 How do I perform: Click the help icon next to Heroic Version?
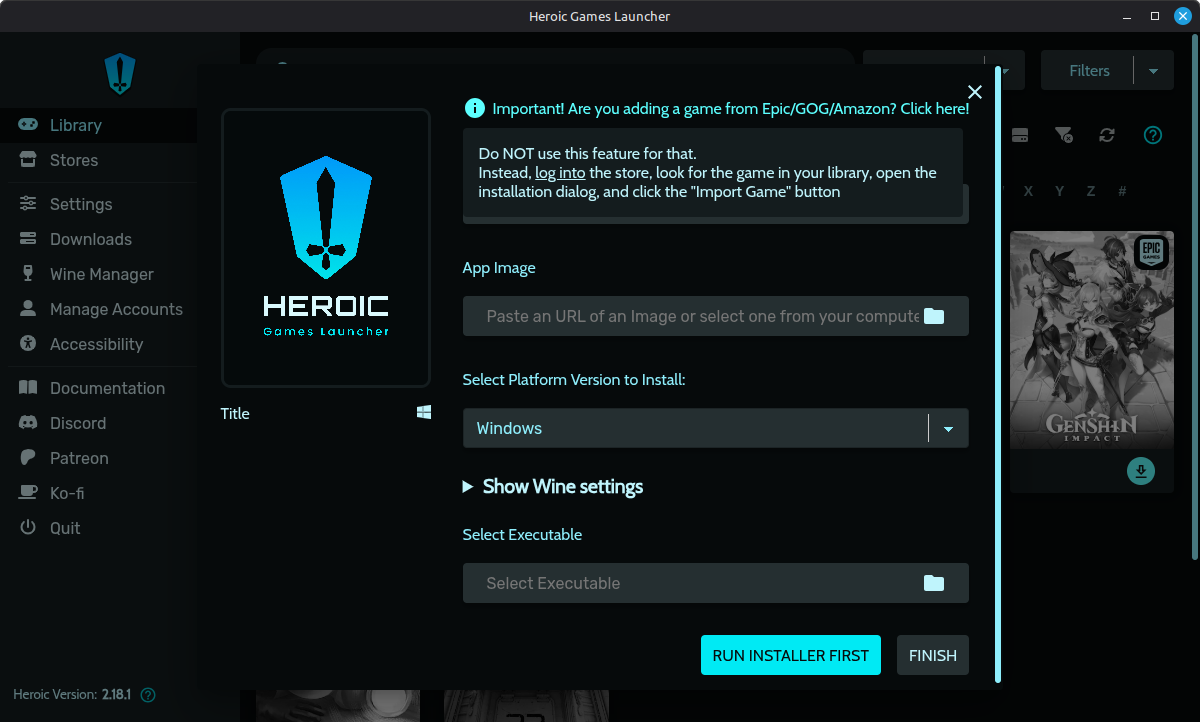click(148, 694)
